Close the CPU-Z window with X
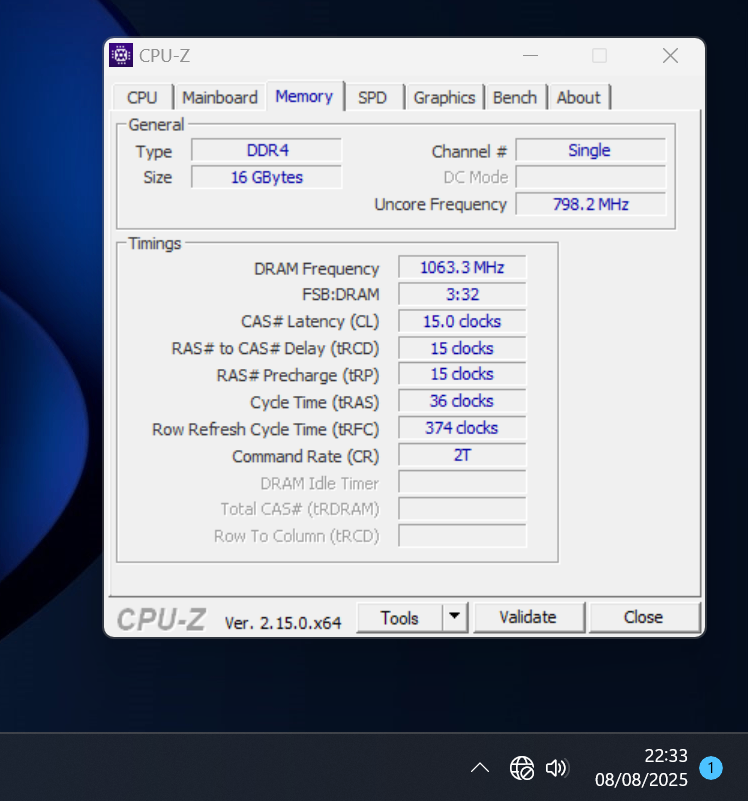The width and height of the screenshot is (748, 801). click(670, 55)
